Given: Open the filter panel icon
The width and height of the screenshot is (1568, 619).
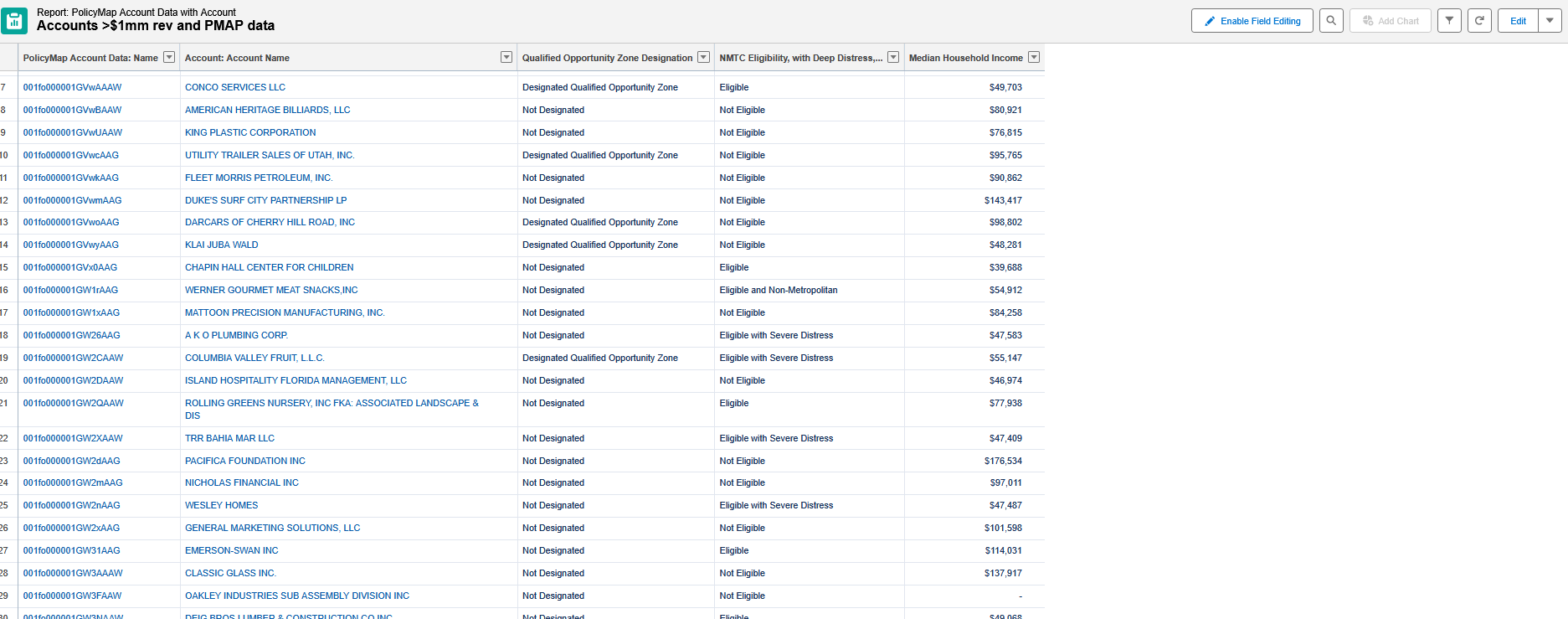Looking at the screenshot, I should tap(1449, 21).
